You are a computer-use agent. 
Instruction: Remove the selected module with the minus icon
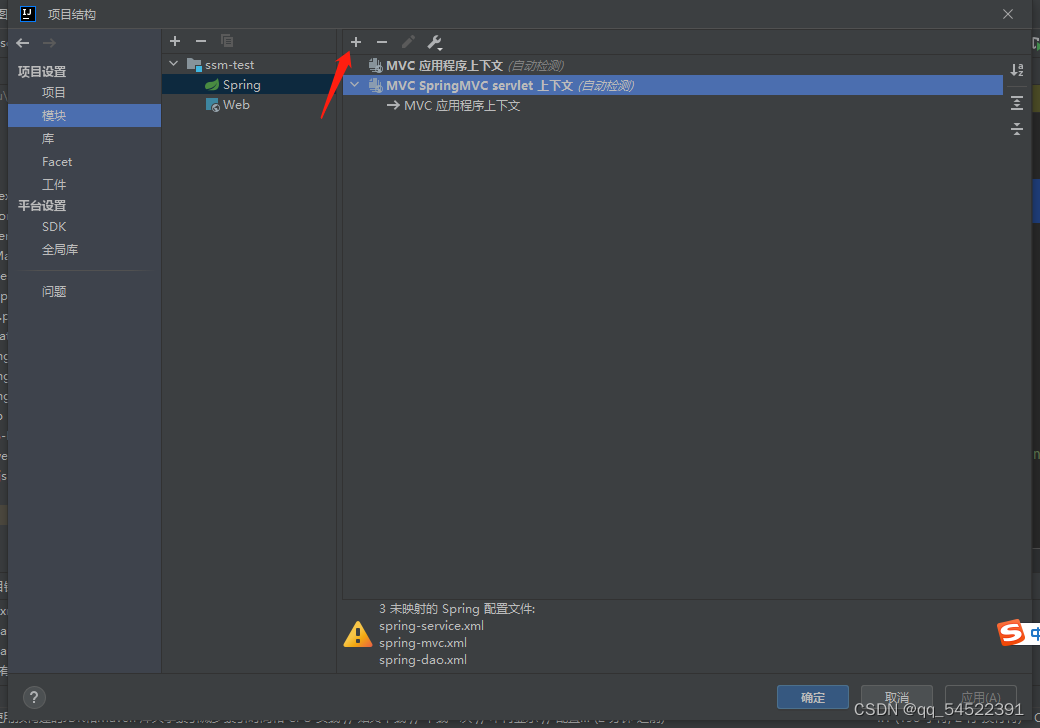(x=201, y=41)
